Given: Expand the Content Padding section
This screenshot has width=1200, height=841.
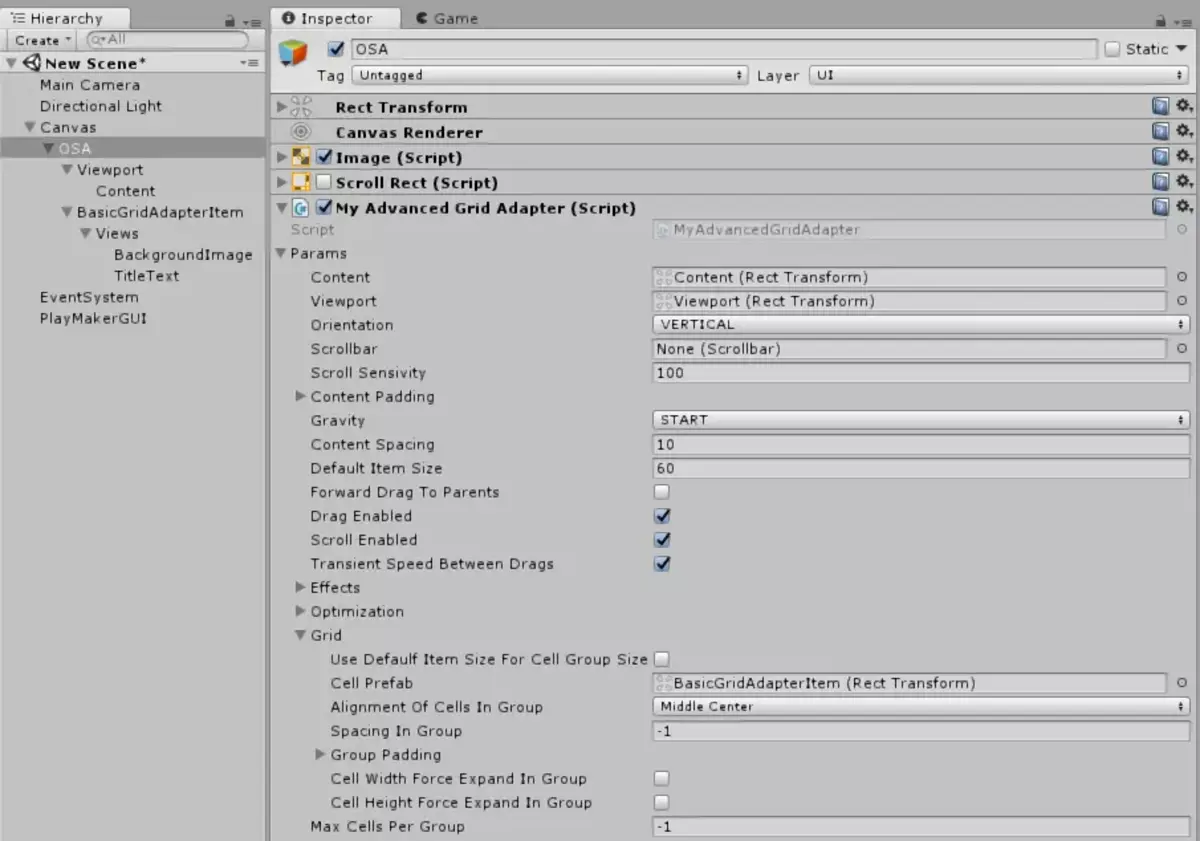Looking at the screenshot, I should pos(300,397).
